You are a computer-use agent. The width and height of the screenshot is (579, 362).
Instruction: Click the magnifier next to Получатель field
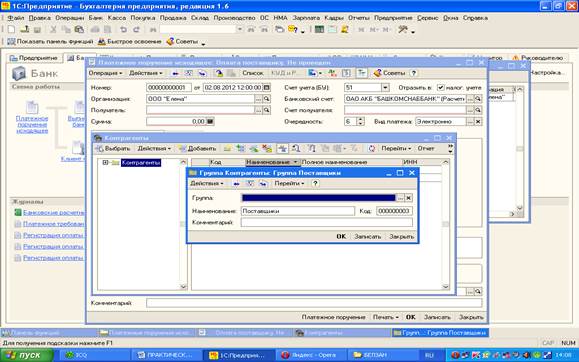point(267,110)
